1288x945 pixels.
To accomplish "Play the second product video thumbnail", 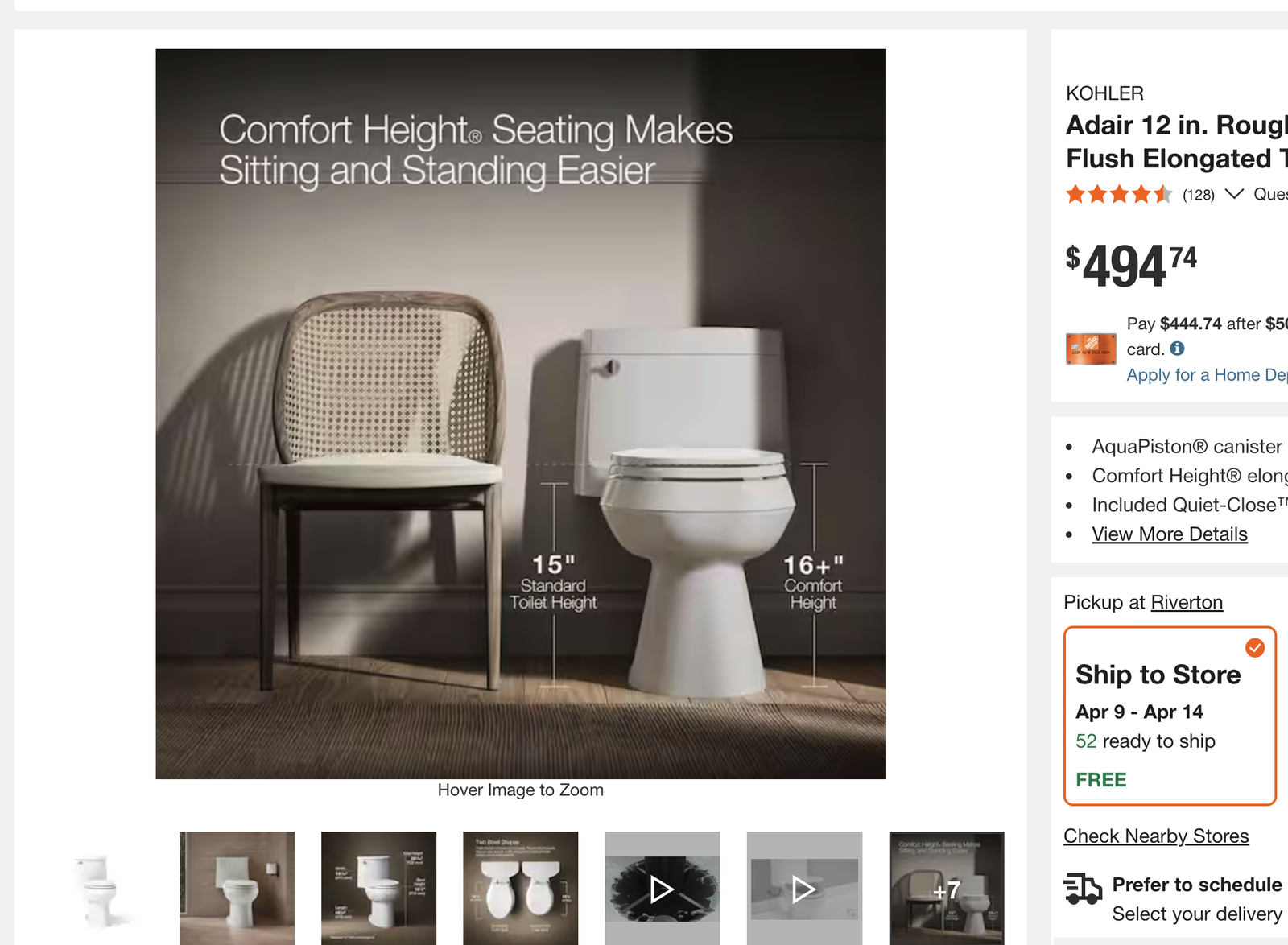I will pyautogui.click(x=803, y=889).
